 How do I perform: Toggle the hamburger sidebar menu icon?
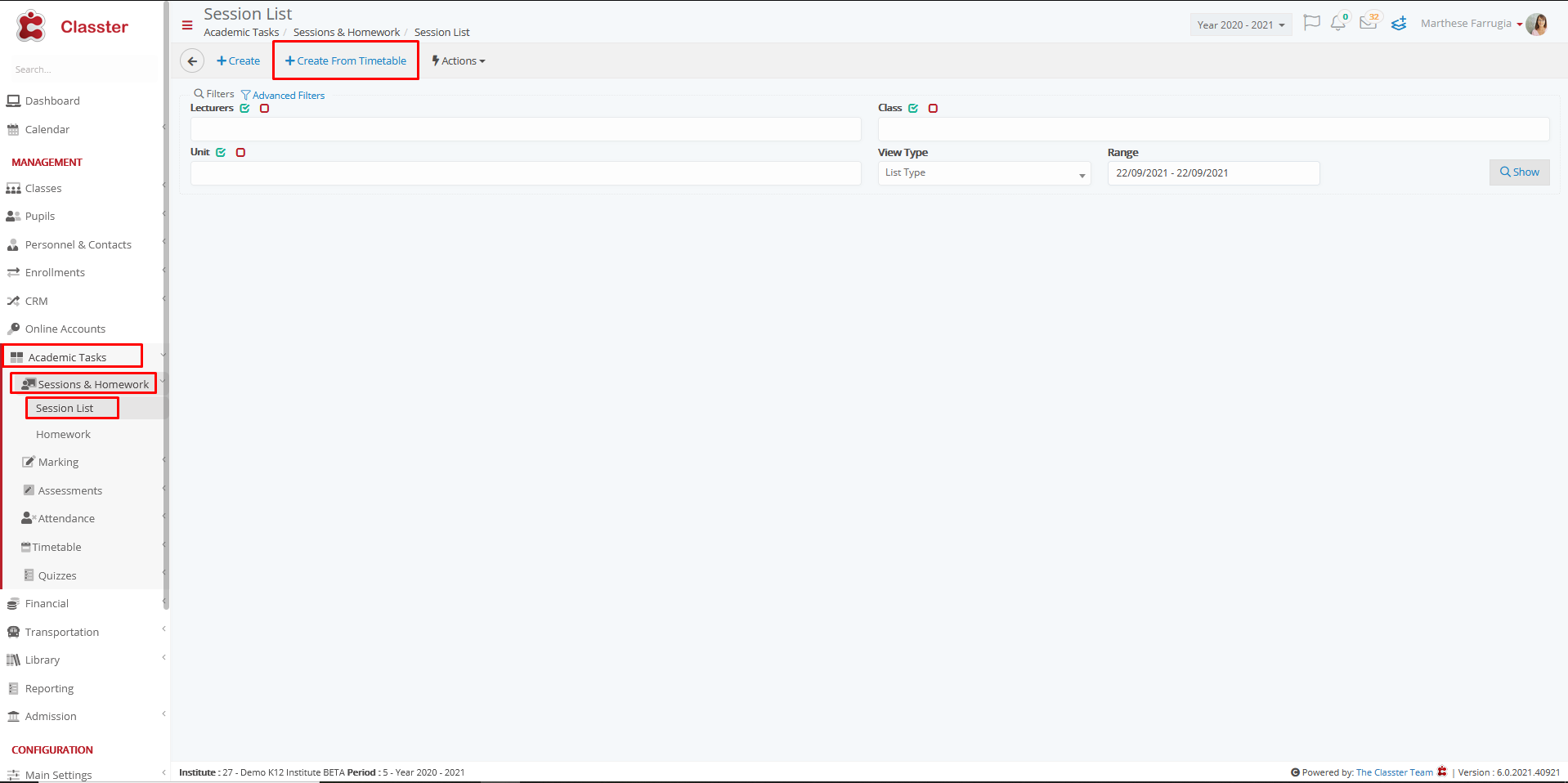pos(187,25)
